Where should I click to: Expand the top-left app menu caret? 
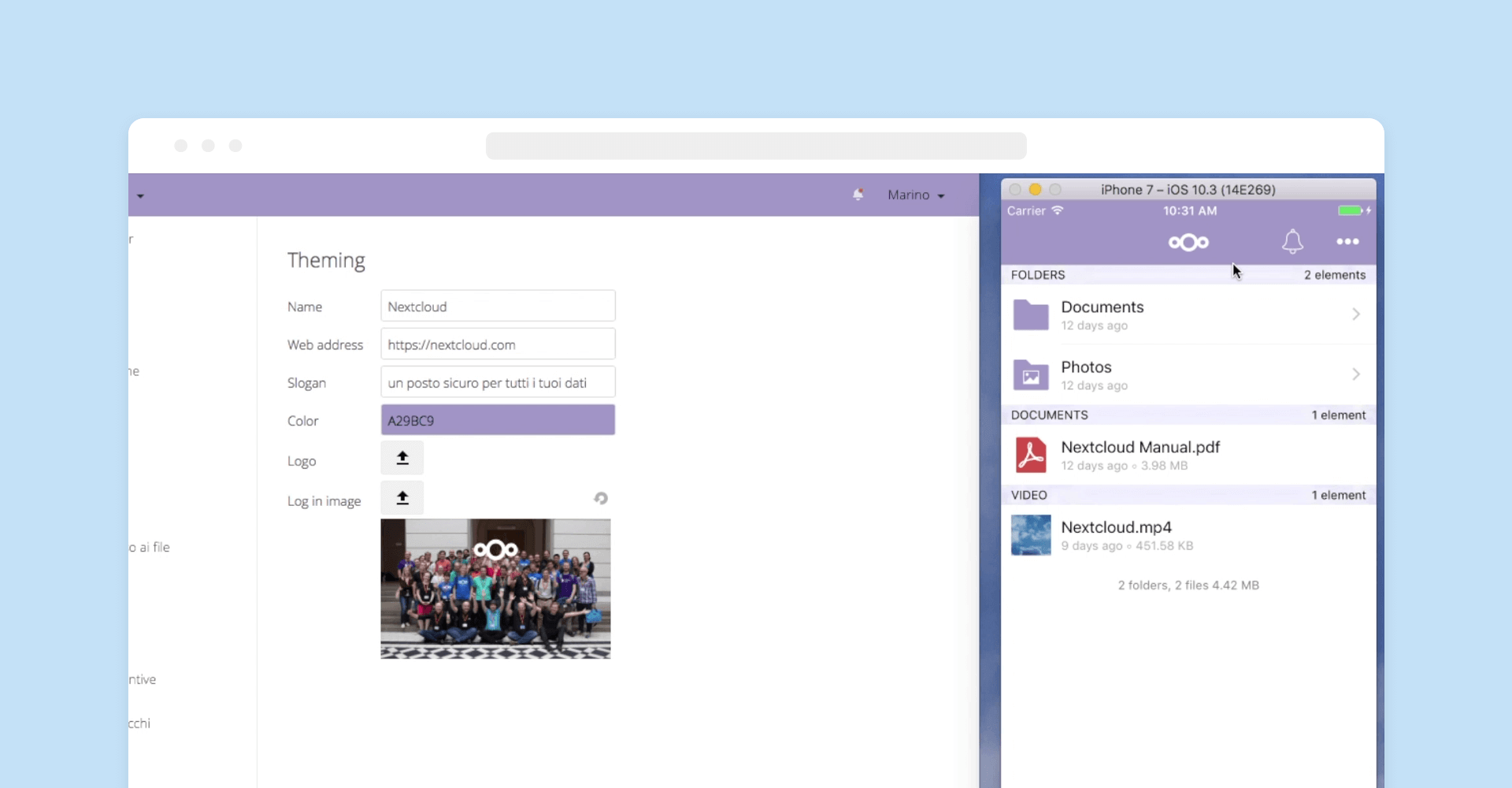140,196
